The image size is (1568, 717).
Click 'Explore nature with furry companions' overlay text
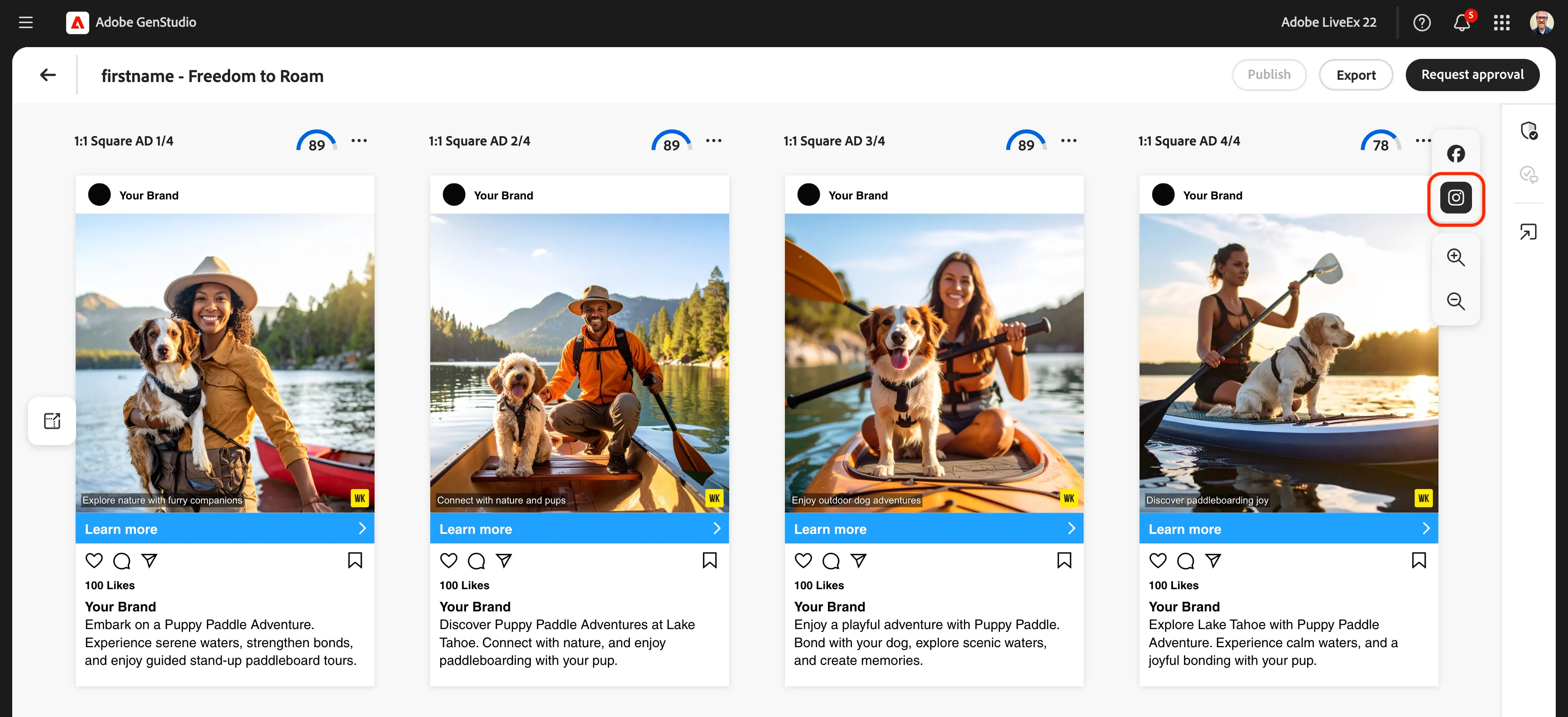click(162, 500)
